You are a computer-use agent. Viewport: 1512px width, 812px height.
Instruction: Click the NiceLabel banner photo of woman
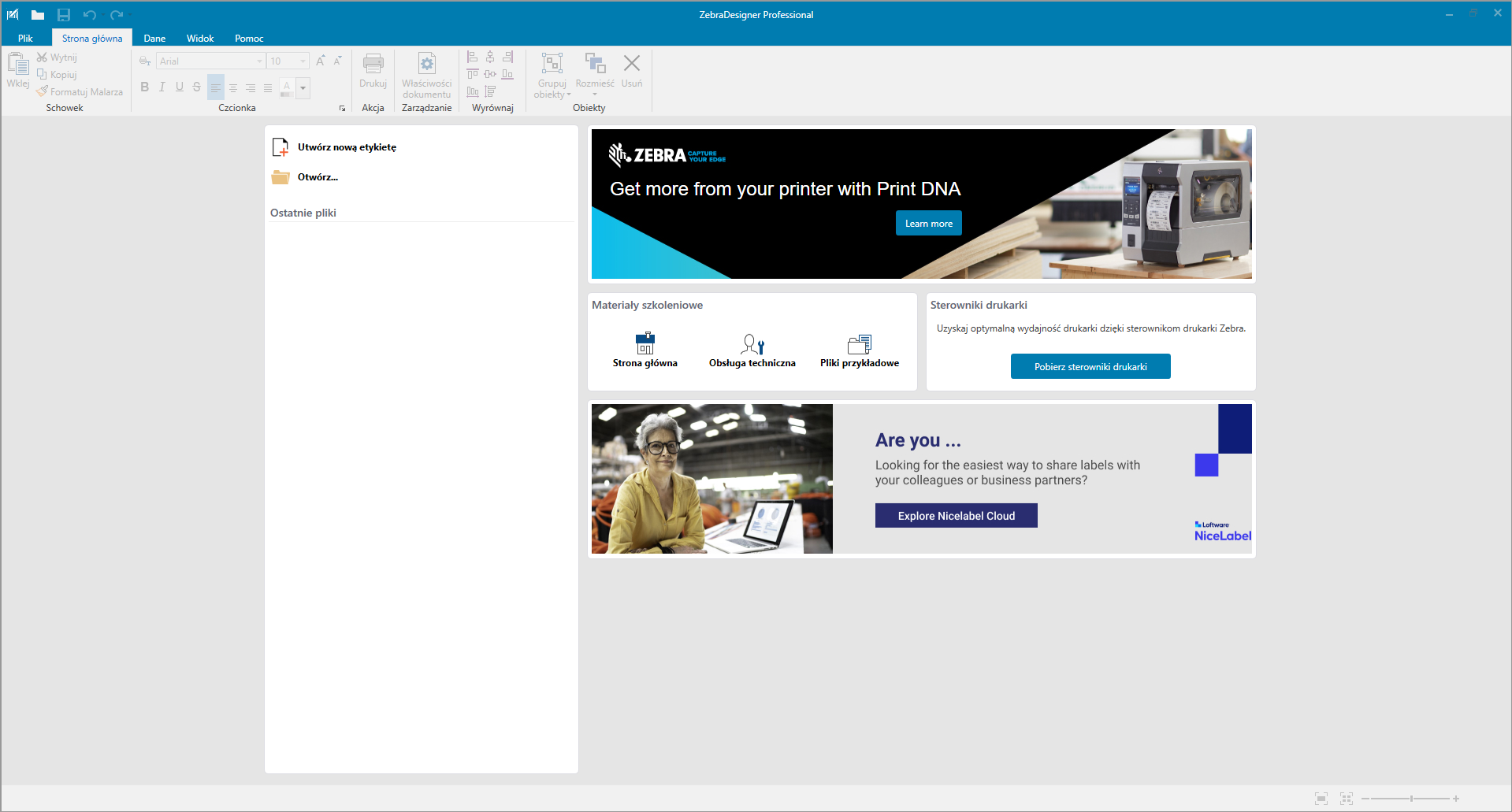coord(712,479)
